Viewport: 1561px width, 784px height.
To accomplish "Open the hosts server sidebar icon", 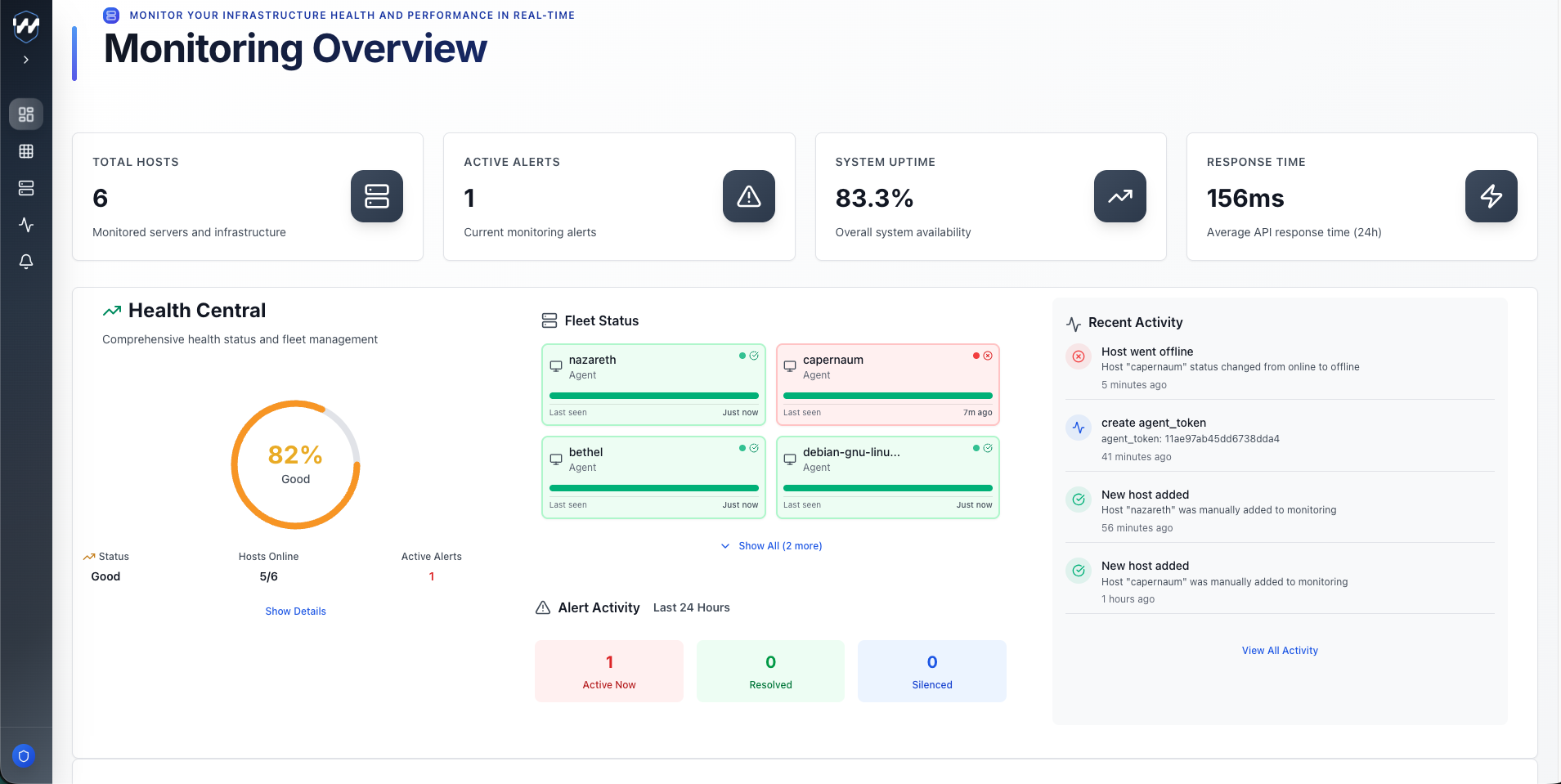I will [26, 188].
